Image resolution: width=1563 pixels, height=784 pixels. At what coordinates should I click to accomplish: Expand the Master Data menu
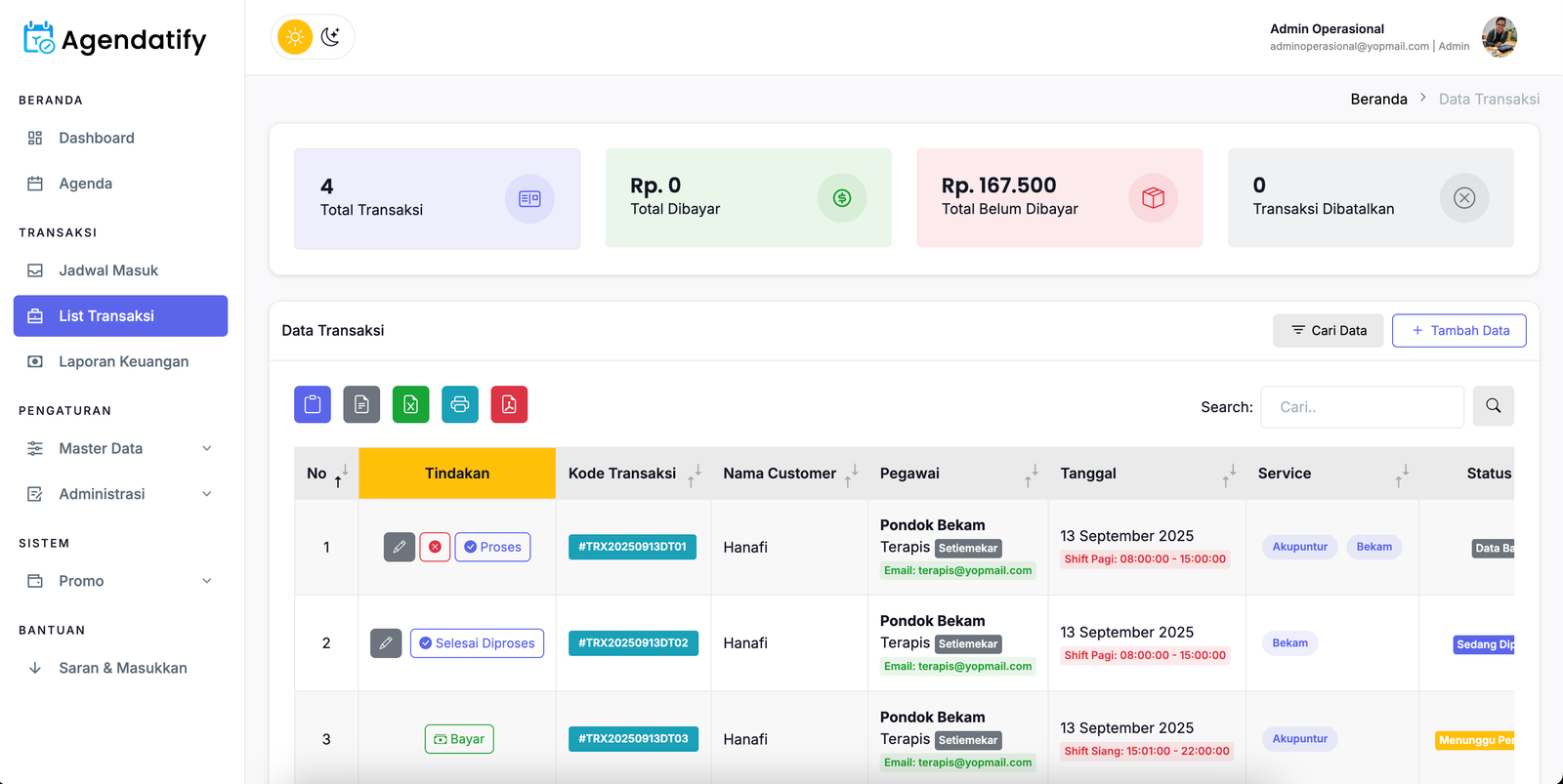coord(120,448)
